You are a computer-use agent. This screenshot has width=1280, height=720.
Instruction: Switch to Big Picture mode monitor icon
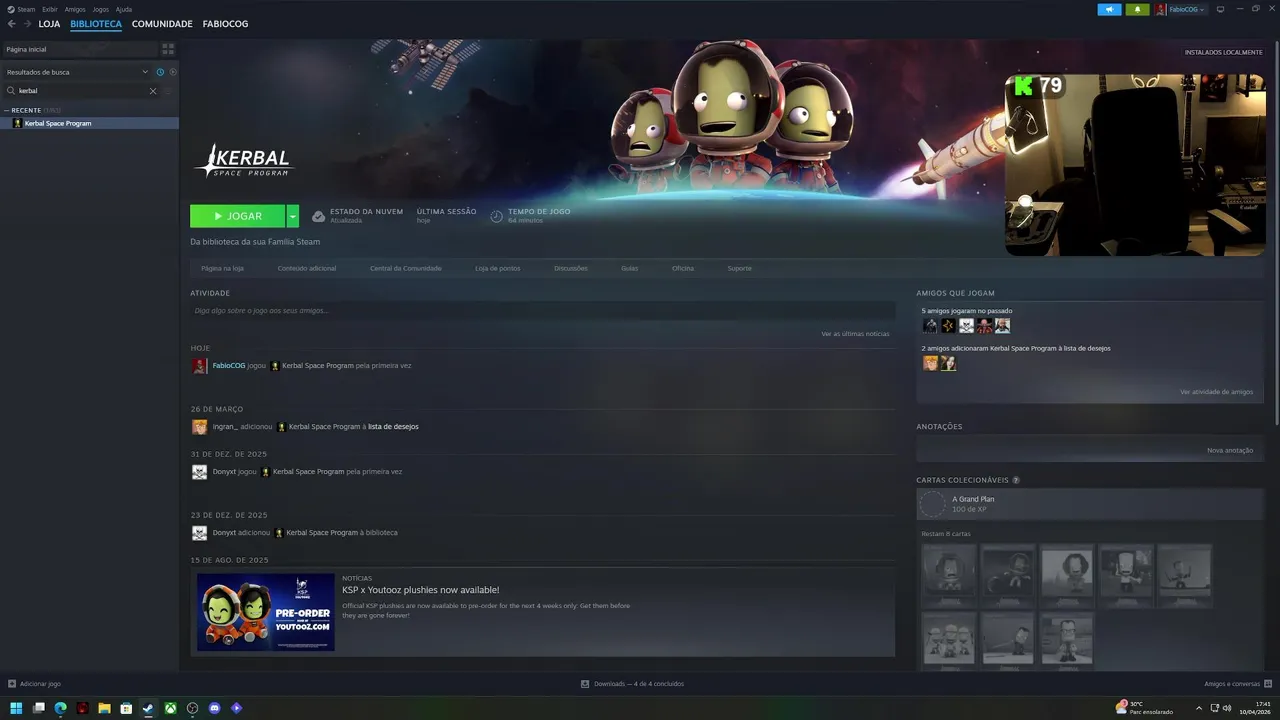point(1220,9)
